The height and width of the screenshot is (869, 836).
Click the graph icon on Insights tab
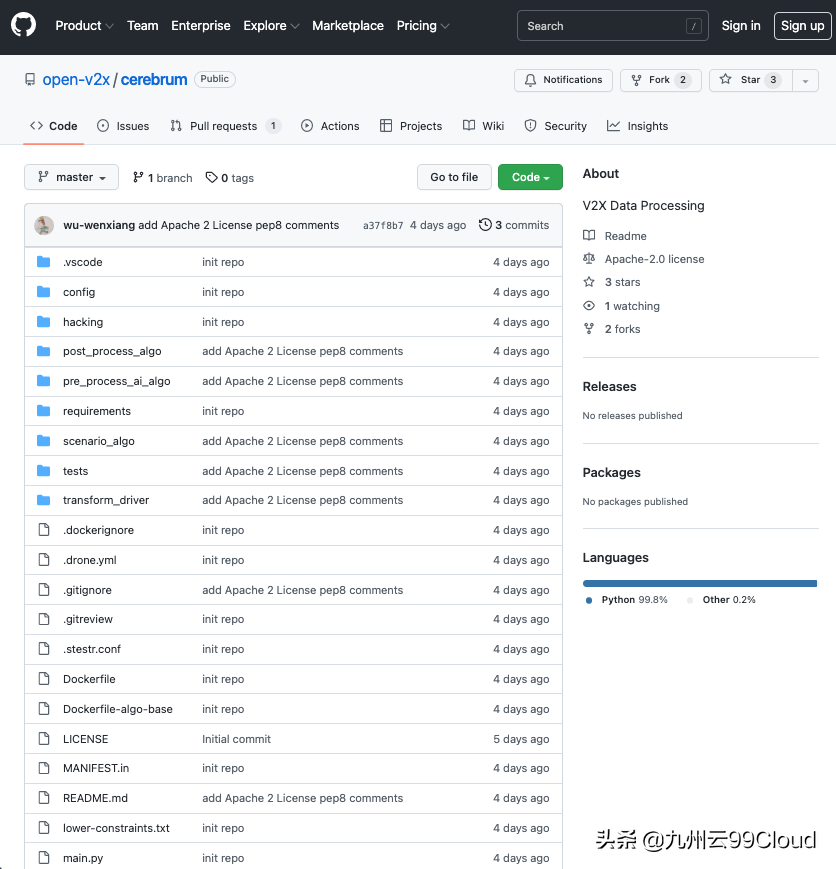pos(613,126)
